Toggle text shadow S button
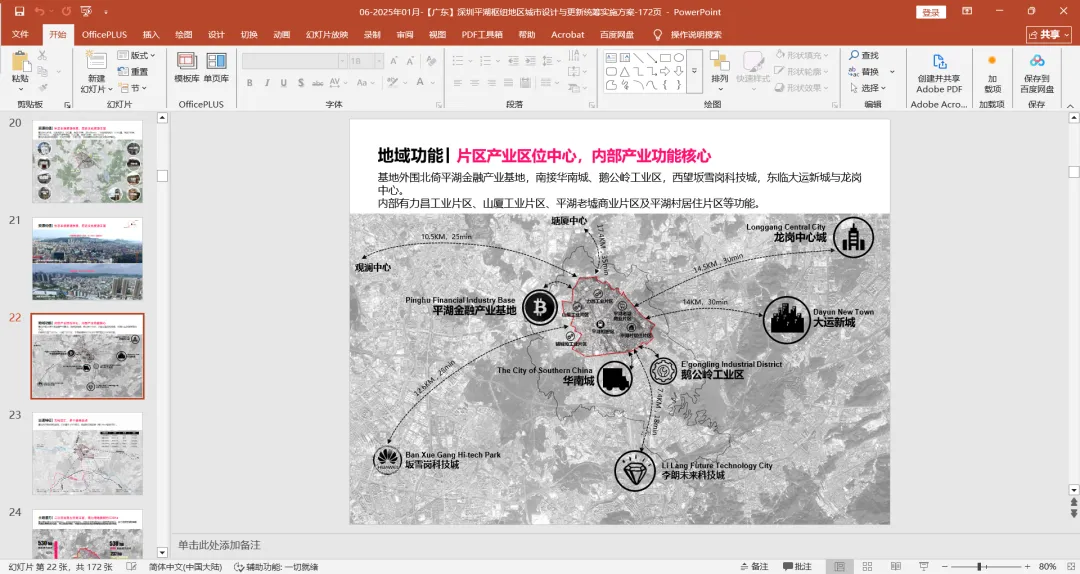 (300, 83)
